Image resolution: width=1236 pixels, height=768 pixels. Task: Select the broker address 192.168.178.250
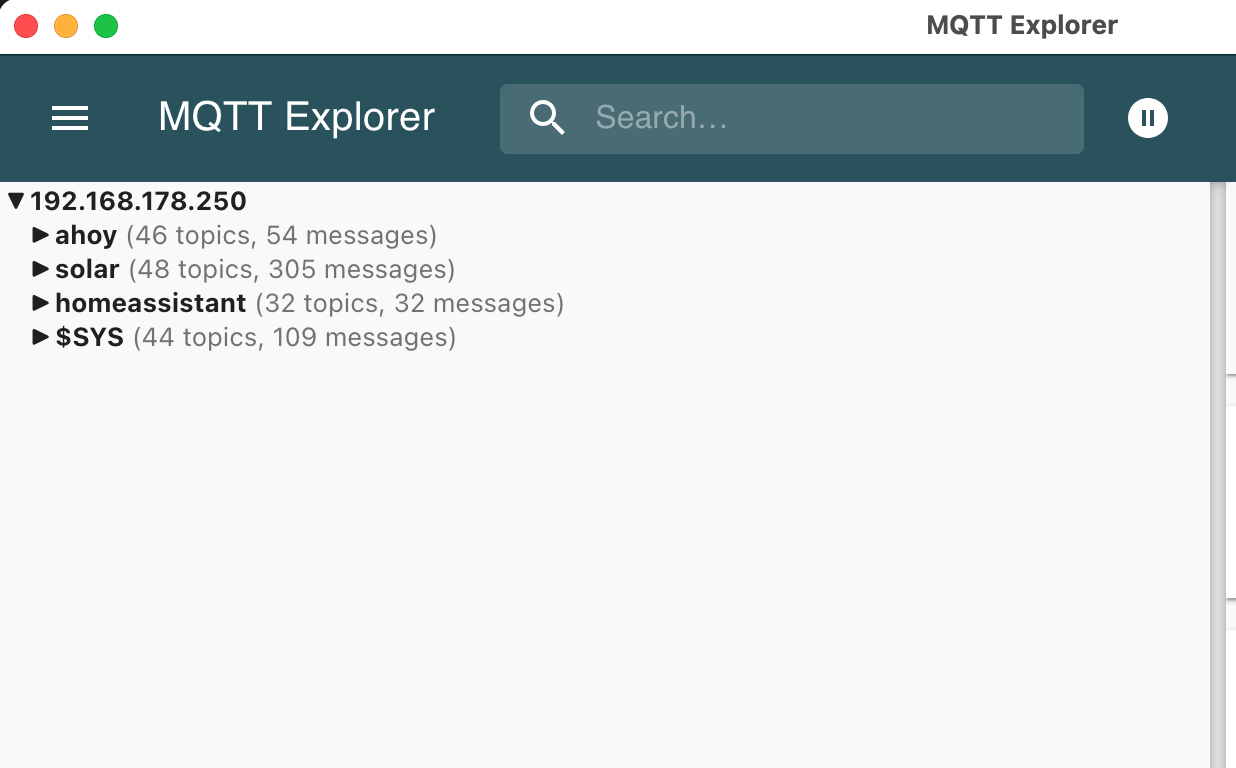(138, 200)
